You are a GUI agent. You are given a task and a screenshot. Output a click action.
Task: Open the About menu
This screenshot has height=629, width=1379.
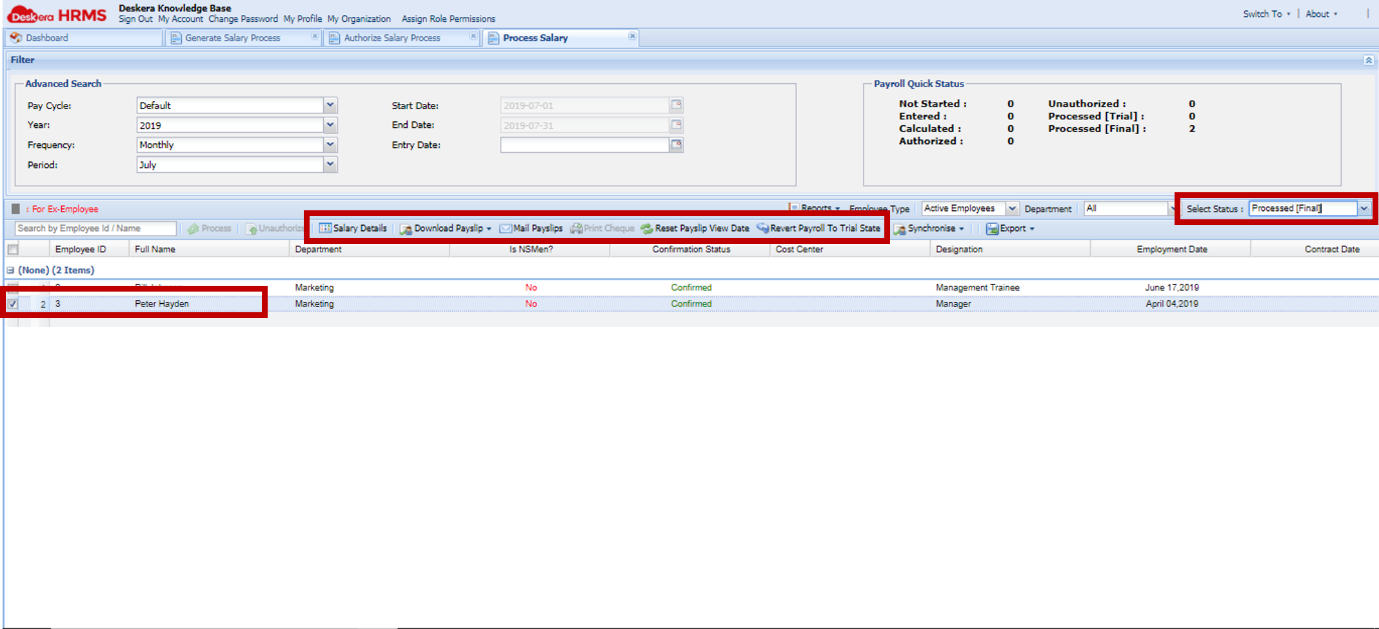tap(1321, 14)
